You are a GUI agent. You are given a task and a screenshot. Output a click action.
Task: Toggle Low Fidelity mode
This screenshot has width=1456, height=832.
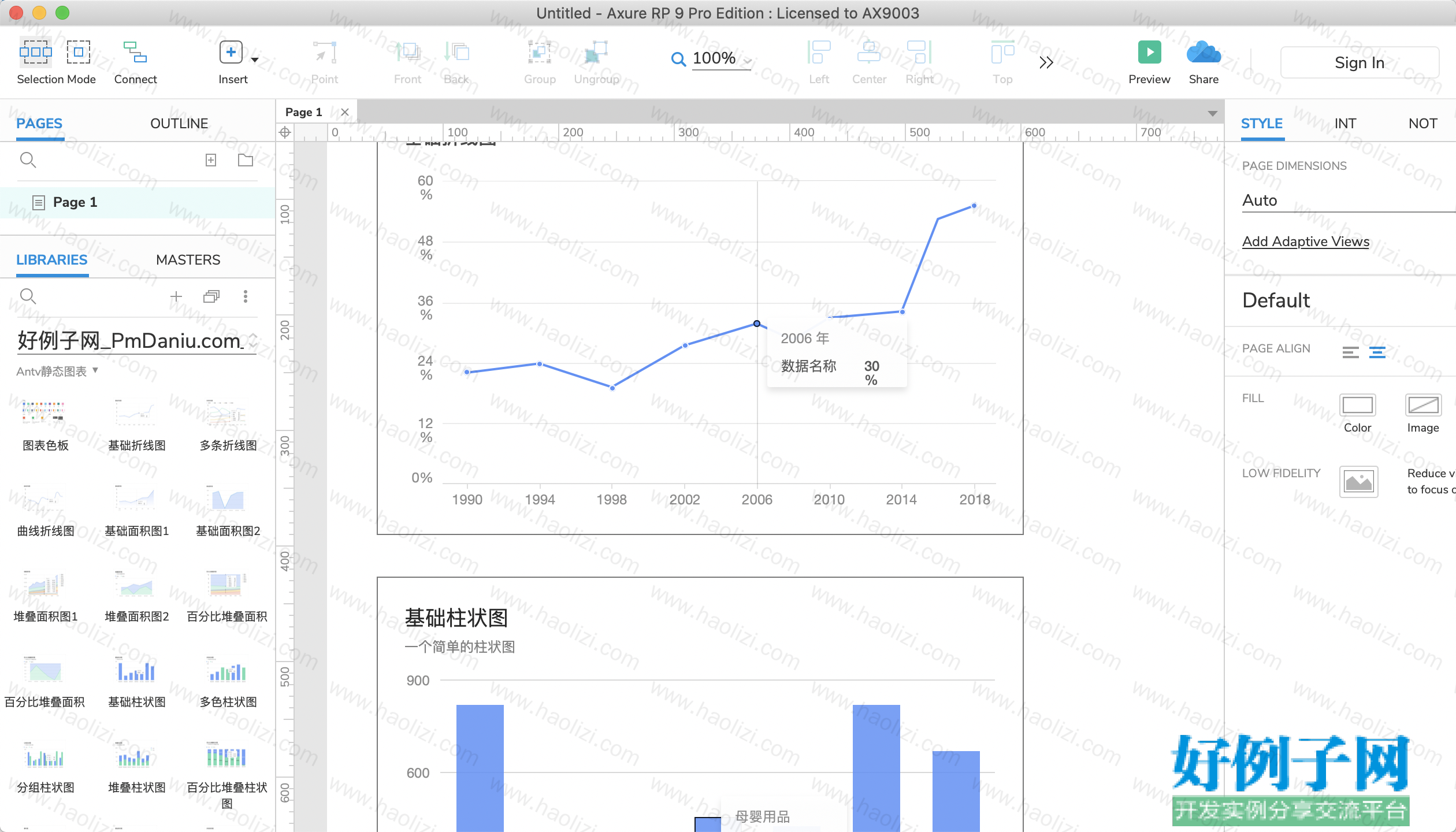(x=1358, y=481)
